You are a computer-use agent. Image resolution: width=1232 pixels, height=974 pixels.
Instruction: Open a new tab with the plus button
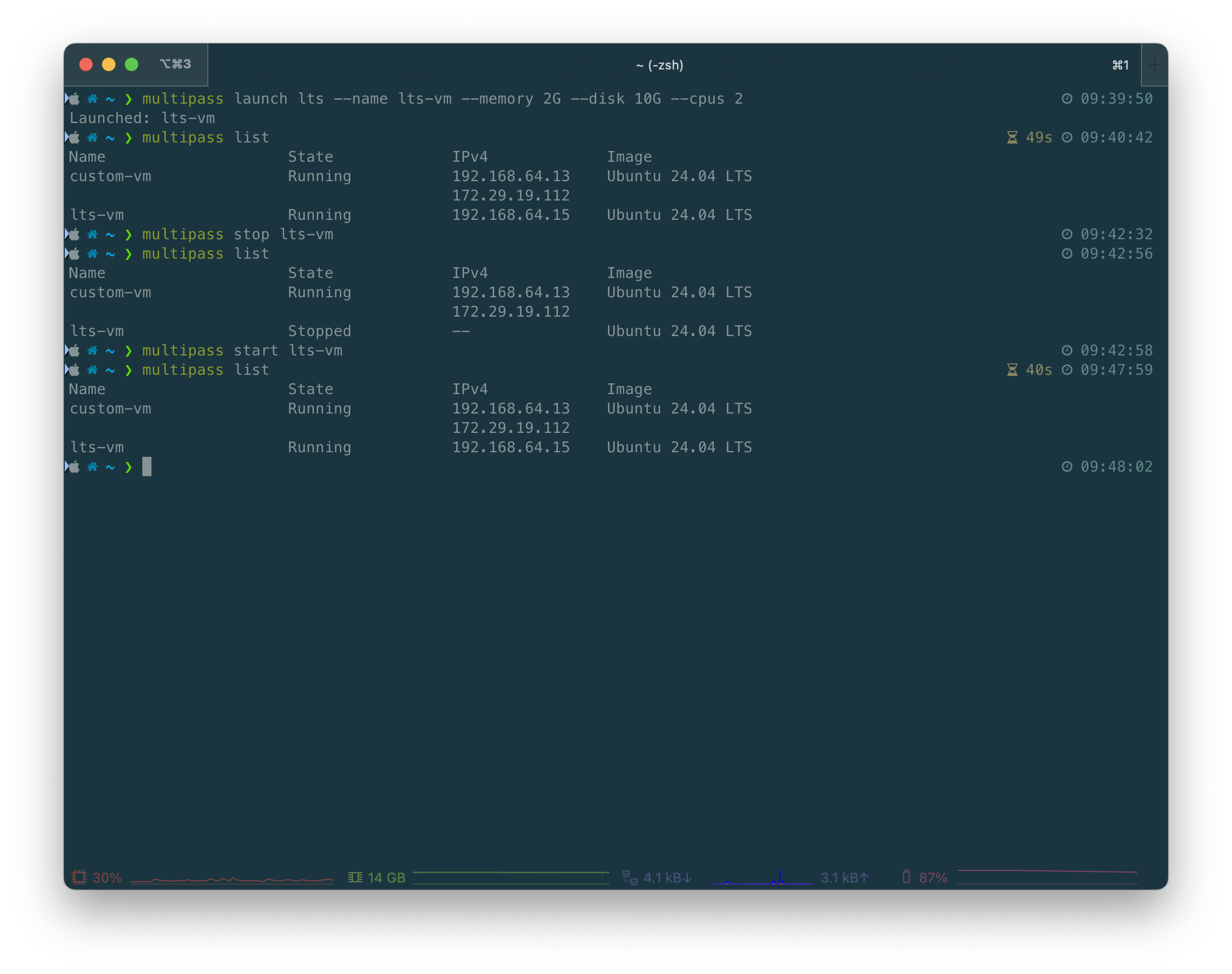[1154, 65]
